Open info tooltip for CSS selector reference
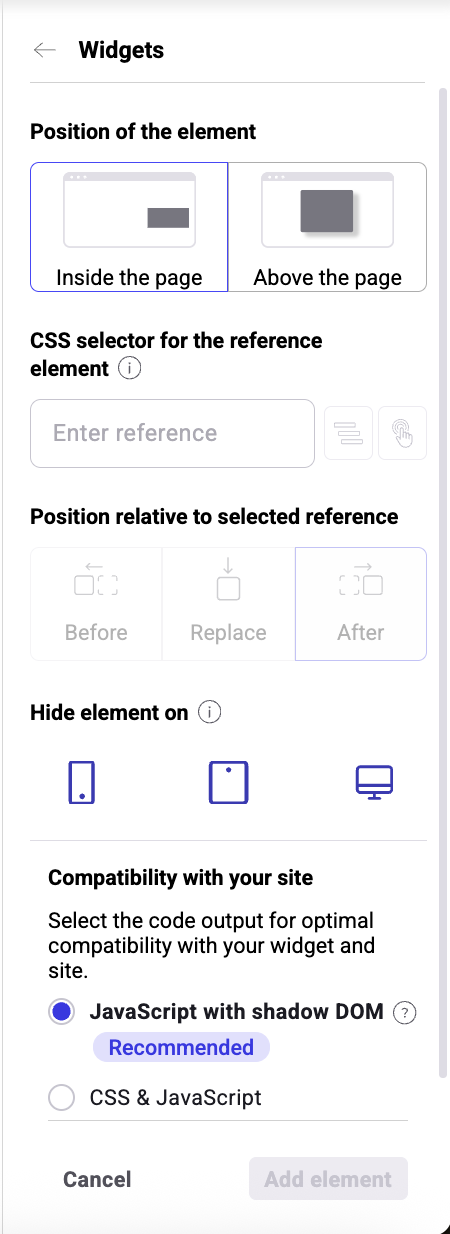The height and width of the screenshot is (1234, 450). pyautogui.click(x=129, y=368)
